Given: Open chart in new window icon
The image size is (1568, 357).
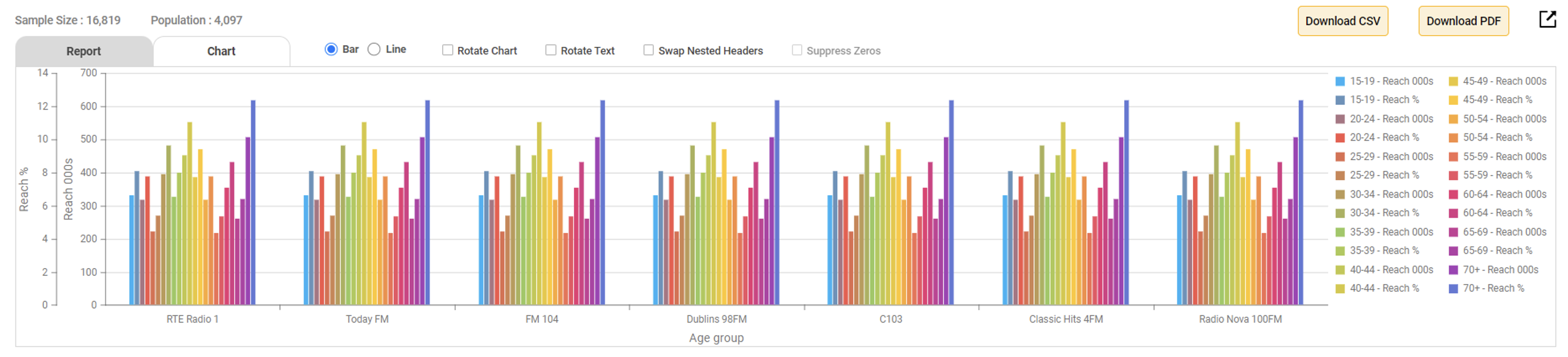Looking at the screenshot, I should (1547, 20).
